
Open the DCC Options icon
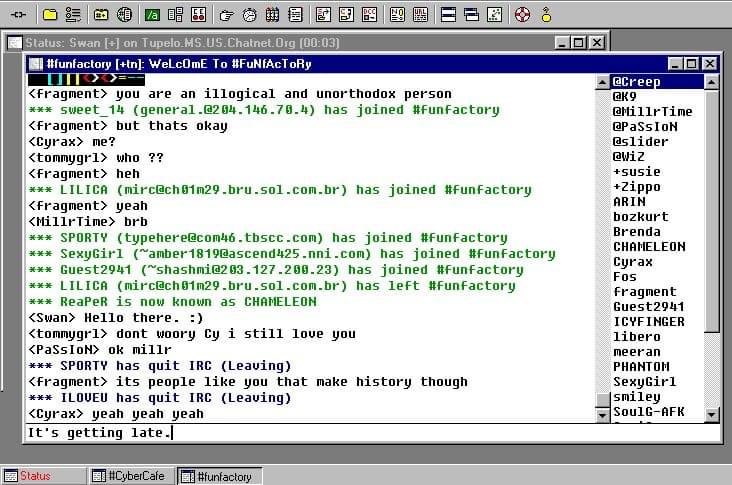point(369,15)
